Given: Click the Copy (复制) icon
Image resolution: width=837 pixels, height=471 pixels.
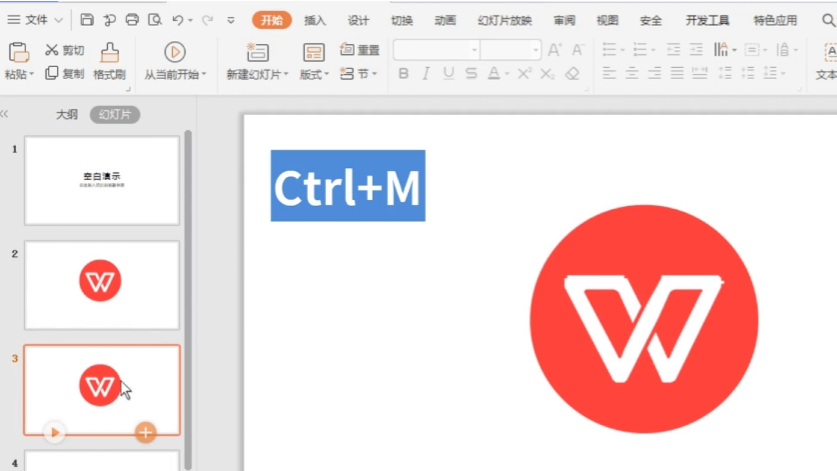Looking at the screenshot, I should (52, 74).
